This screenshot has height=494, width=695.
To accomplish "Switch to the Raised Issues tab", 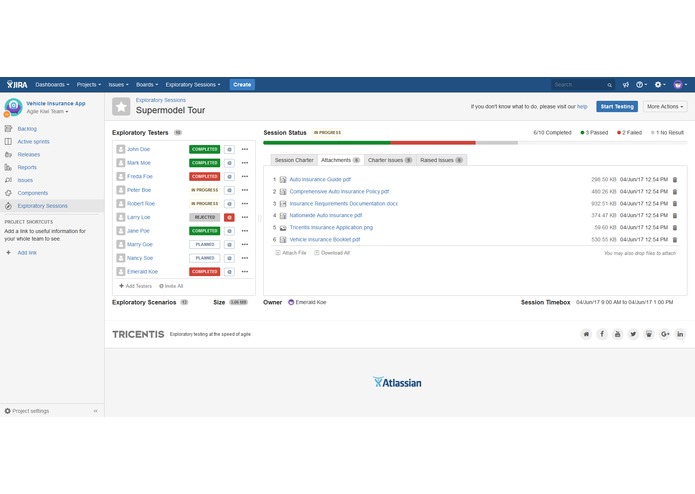I will [441, 160].
